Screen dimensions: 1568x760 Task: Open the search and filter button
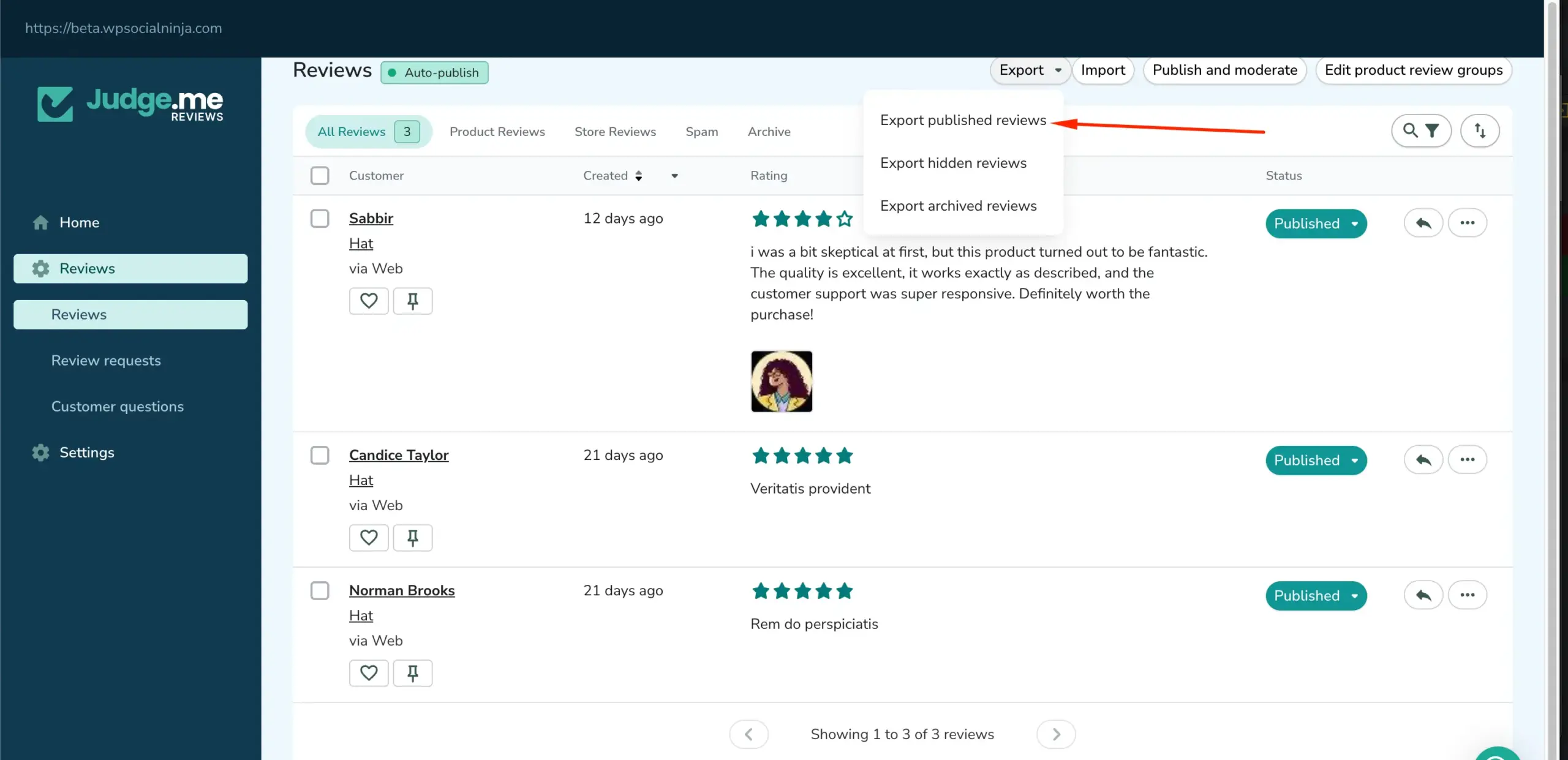(1421, 130)
